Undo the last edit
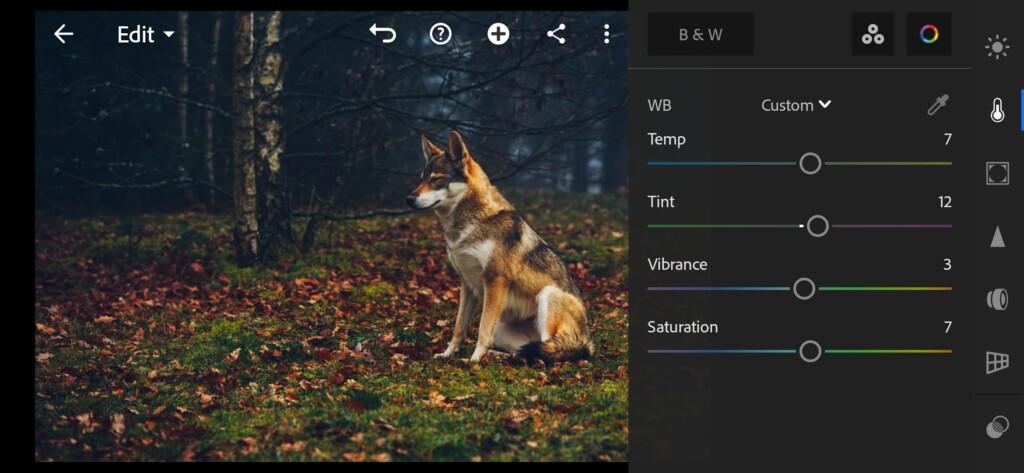Screen dimensions: 1024x473 (383, 33)
